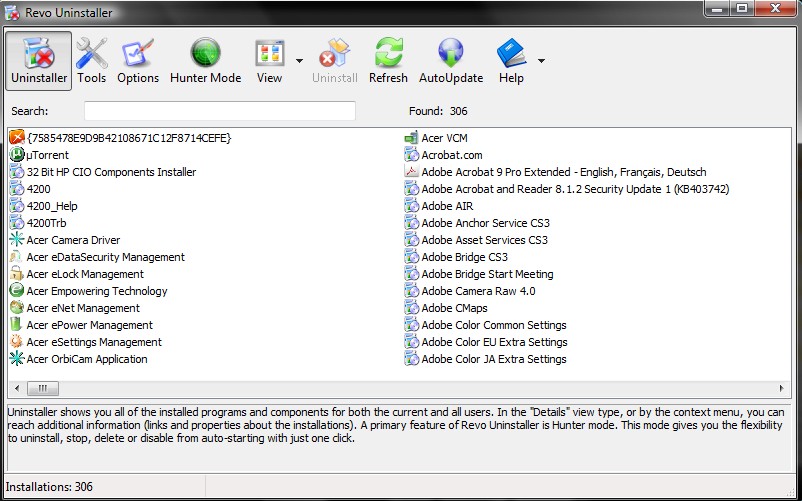Minimize the Revo Uninstaller window
This screenshot has width=802, height=501.
[x=717, y=8]
